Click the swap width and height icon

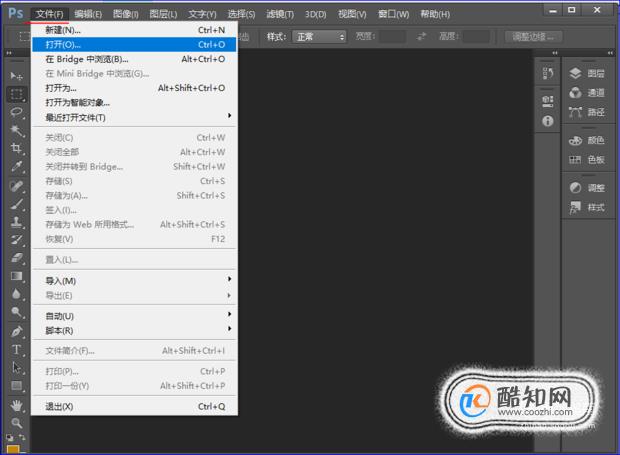coord(422,37)
